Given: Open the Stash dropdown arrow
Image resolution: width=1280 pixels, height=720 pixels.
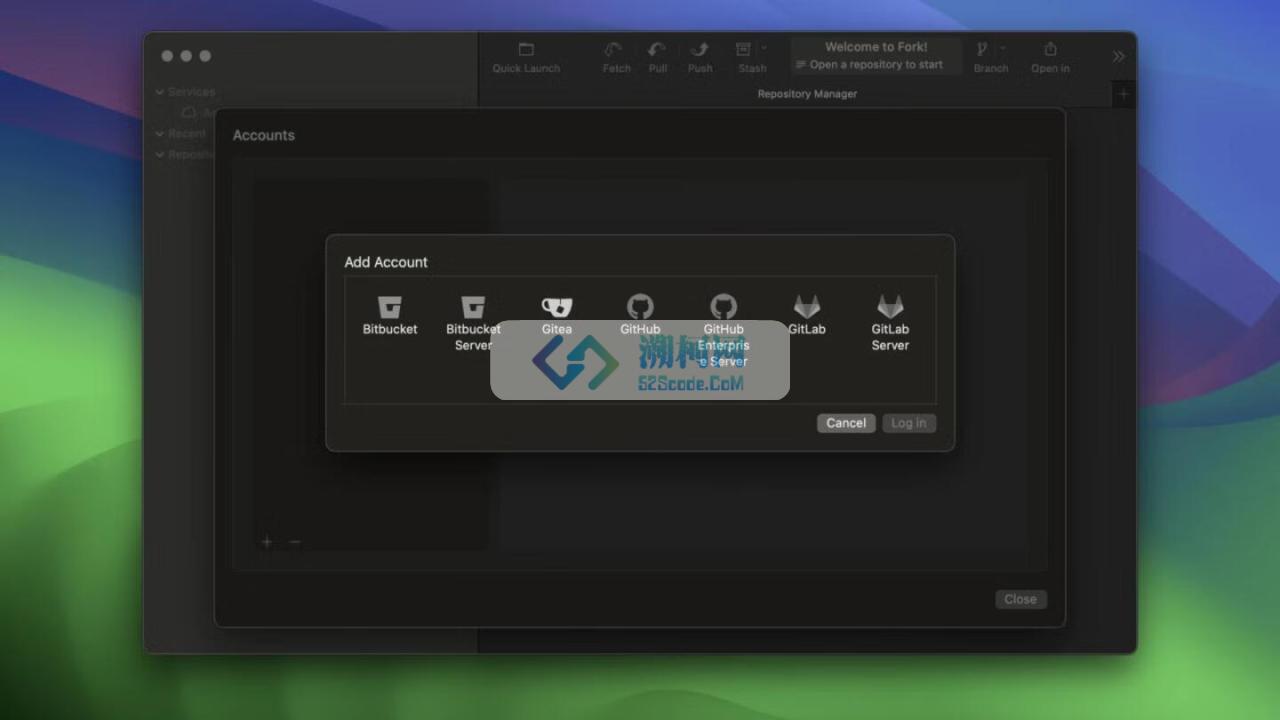Looking at the screenshot, I should [764, 48].
